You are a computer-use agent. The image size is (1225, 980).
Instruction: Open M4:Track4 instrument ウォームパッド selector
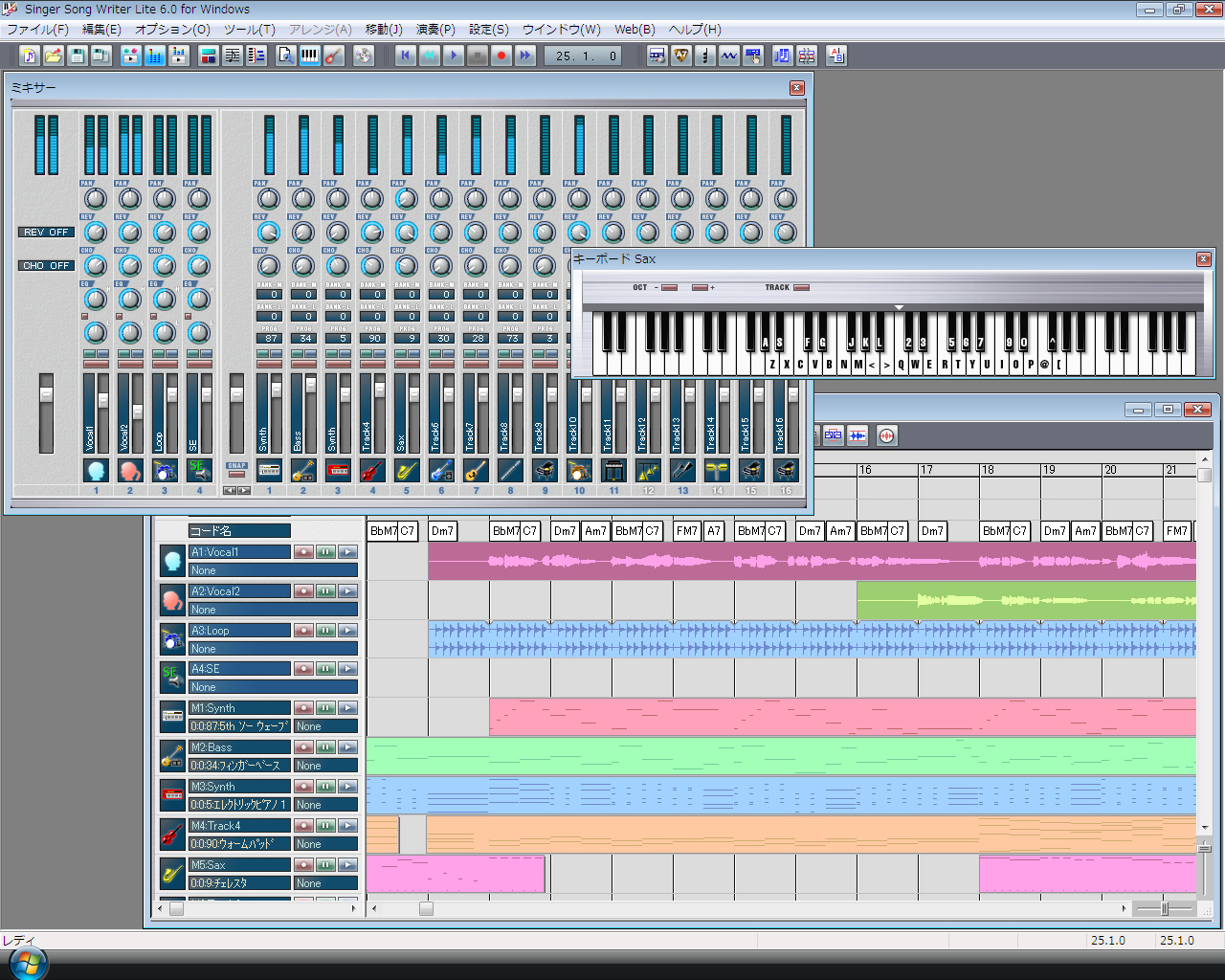click(239, 844)
